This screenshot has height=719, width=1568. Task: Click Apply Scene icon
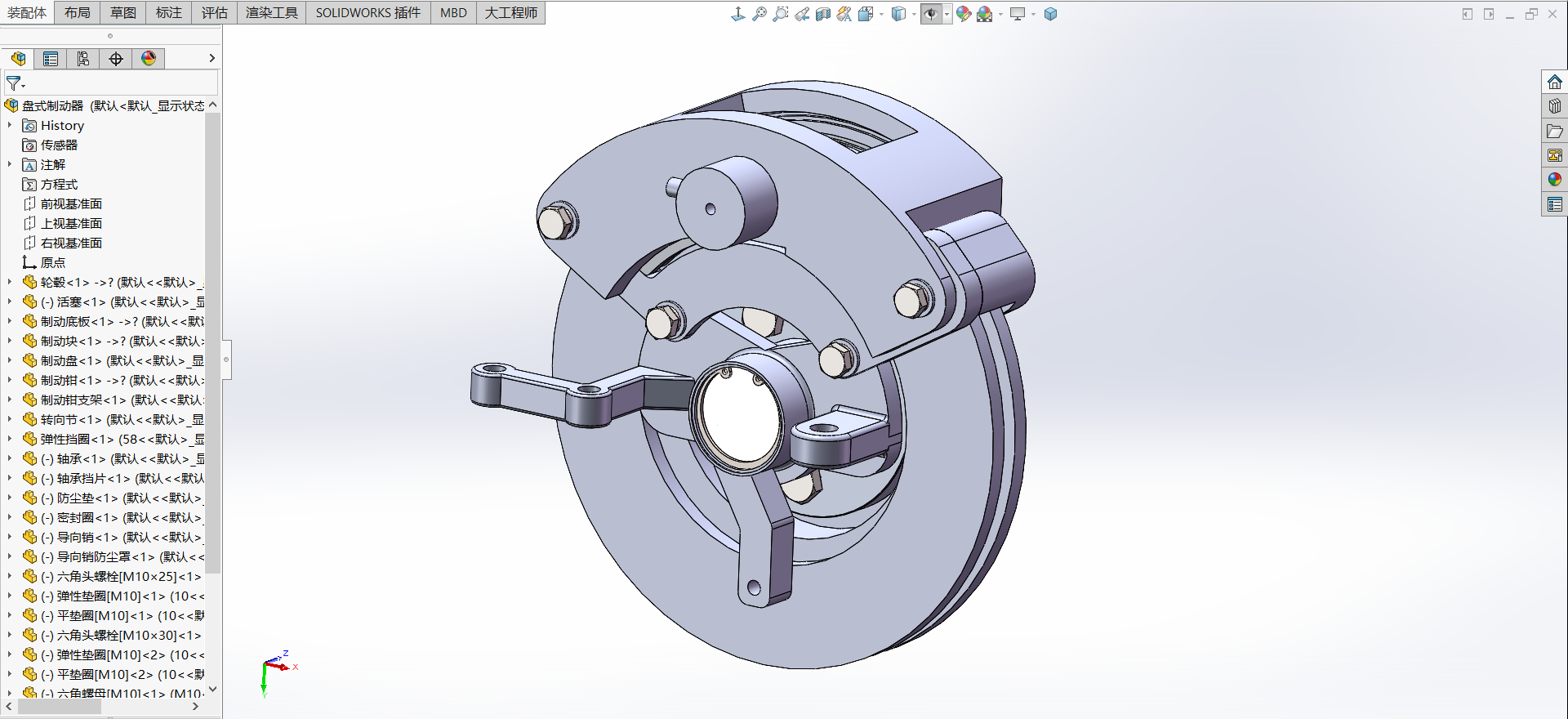click(x=985, y=14)
